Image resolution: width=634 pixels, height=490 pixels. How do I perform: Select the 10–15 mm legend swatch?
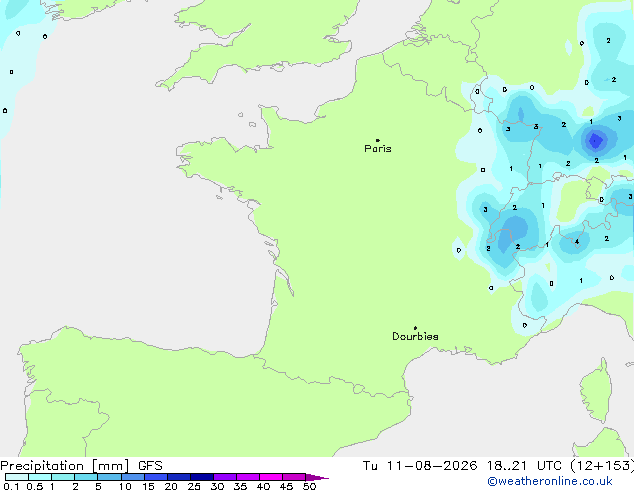pyautogui.click(x=133, y=477)
